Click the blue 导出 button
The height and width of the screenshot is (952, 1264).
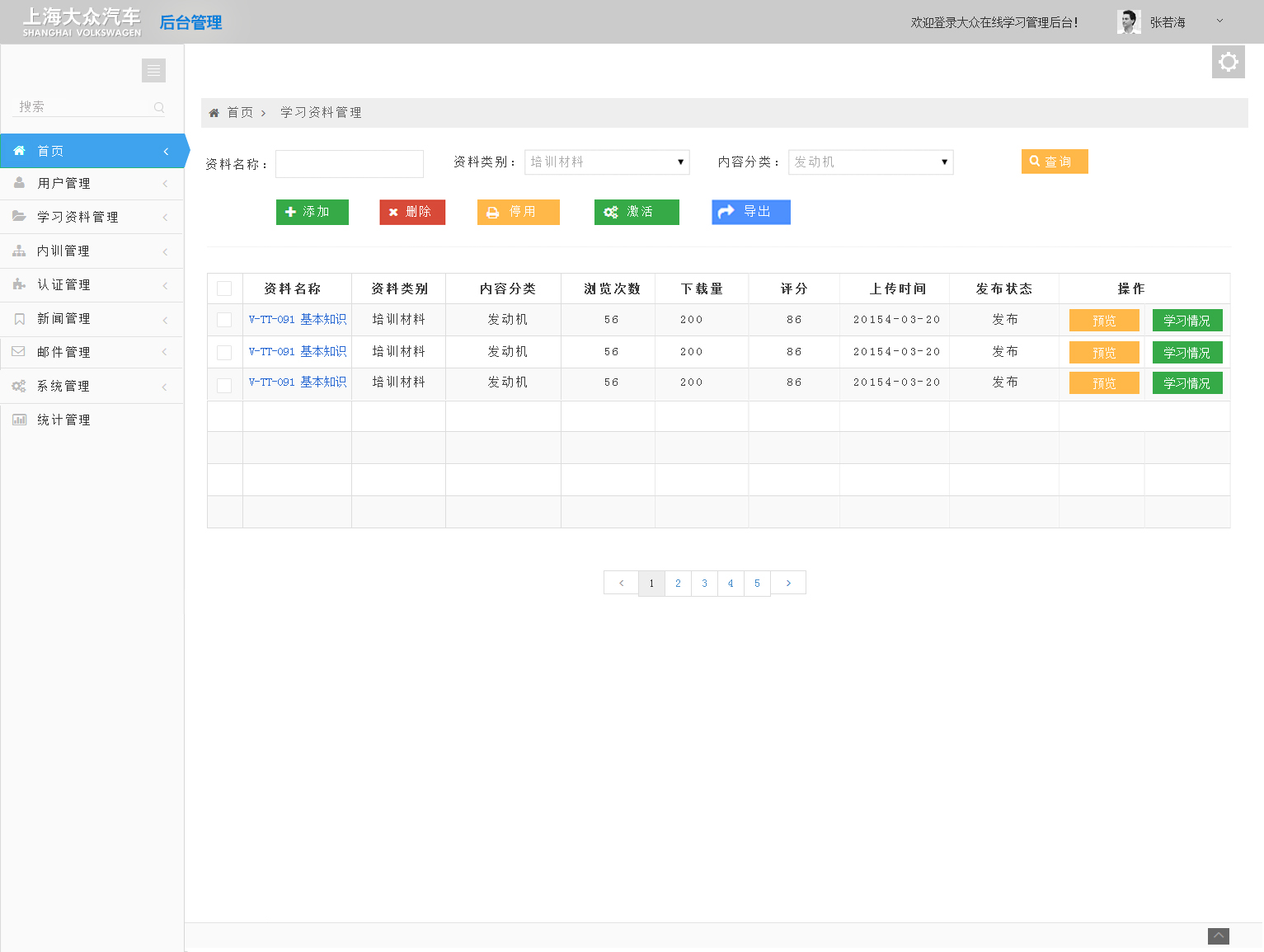point(751,212)
